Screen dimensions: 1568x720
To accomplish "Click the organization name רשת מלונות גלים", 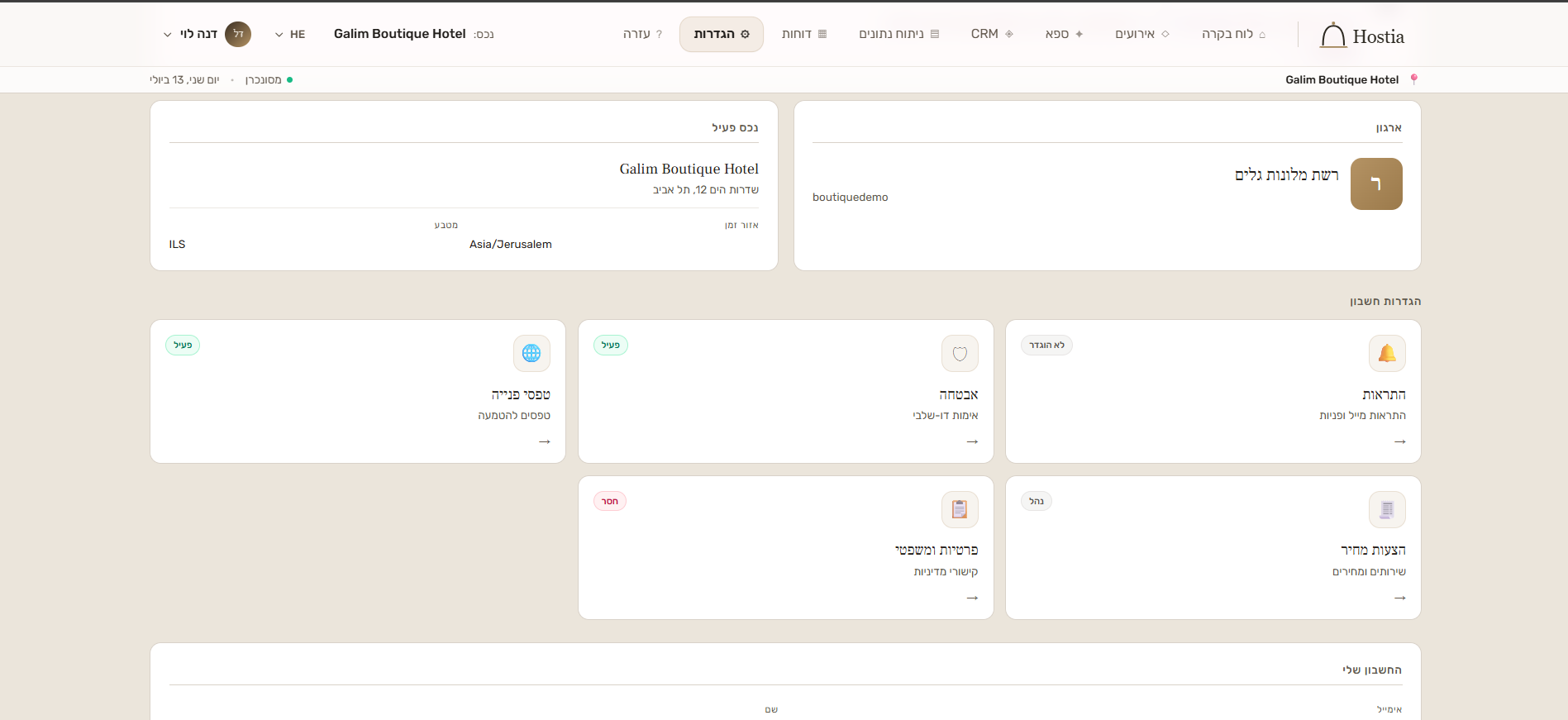I will point(1287,174).
